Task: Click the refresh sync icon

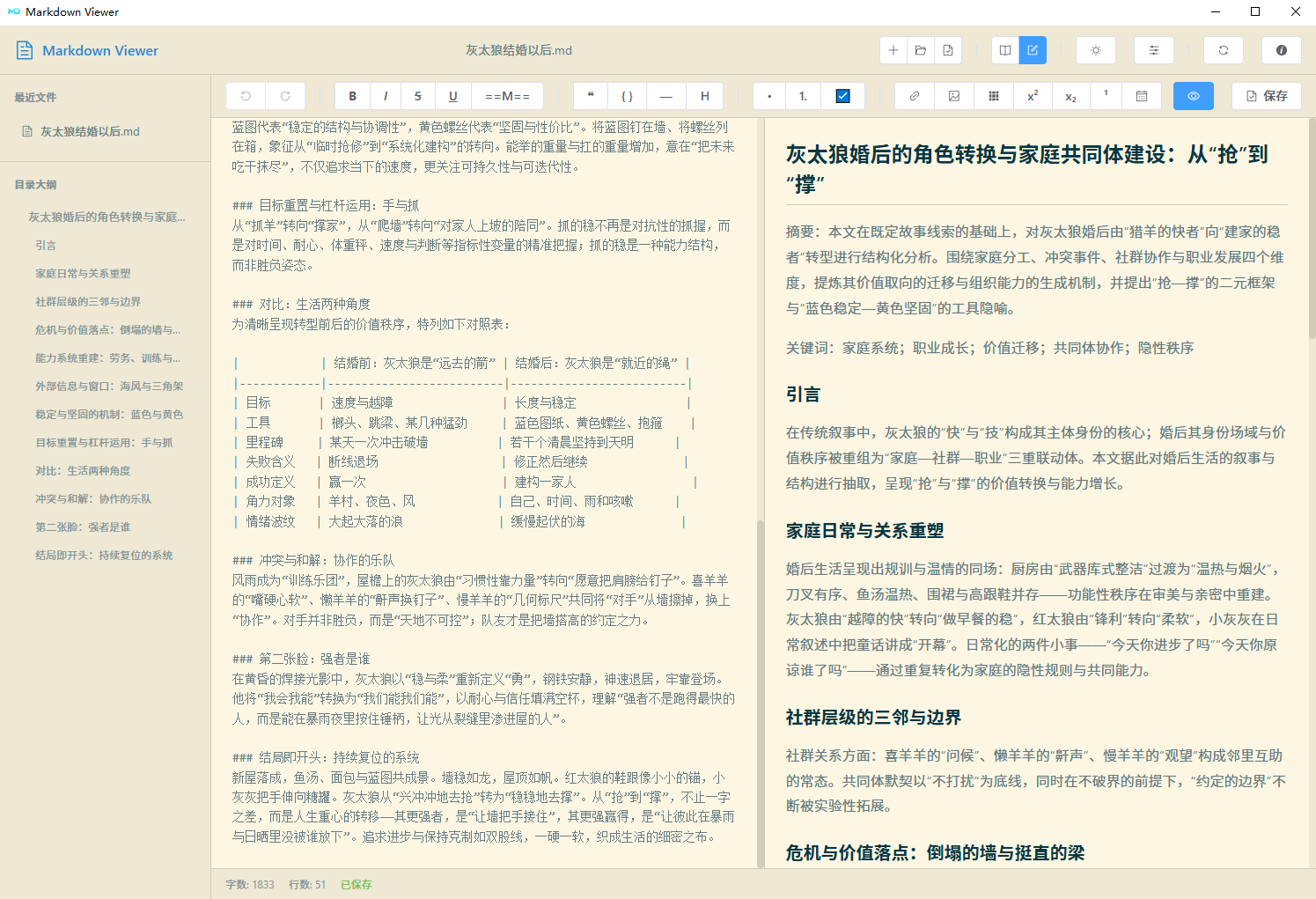Action: pyautogui.click(x=1224, y=50)
